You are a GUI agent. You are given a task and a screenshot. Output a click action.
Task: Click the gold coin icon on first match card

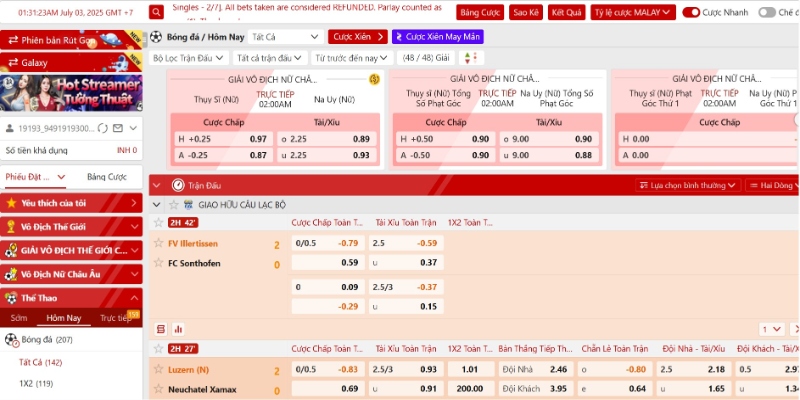[374, 79]
